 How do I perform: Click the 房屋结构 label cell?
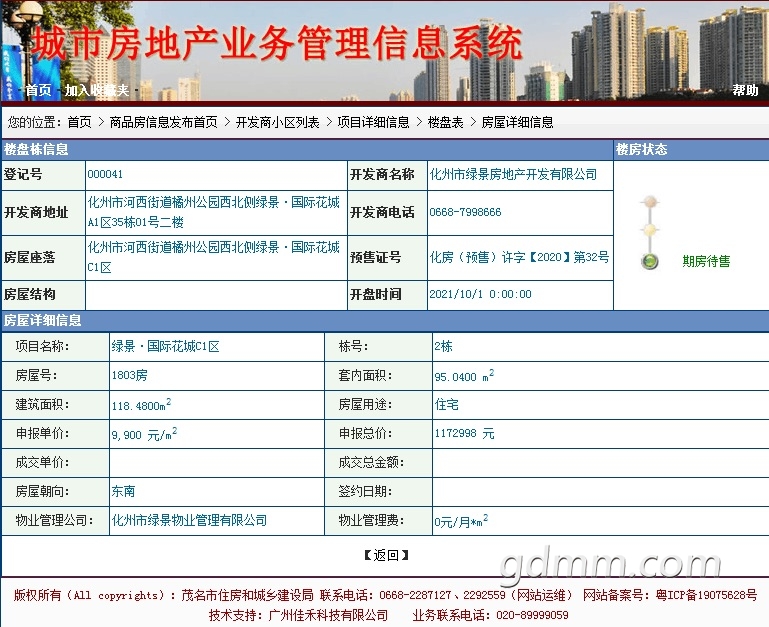(x=43, y=294)
